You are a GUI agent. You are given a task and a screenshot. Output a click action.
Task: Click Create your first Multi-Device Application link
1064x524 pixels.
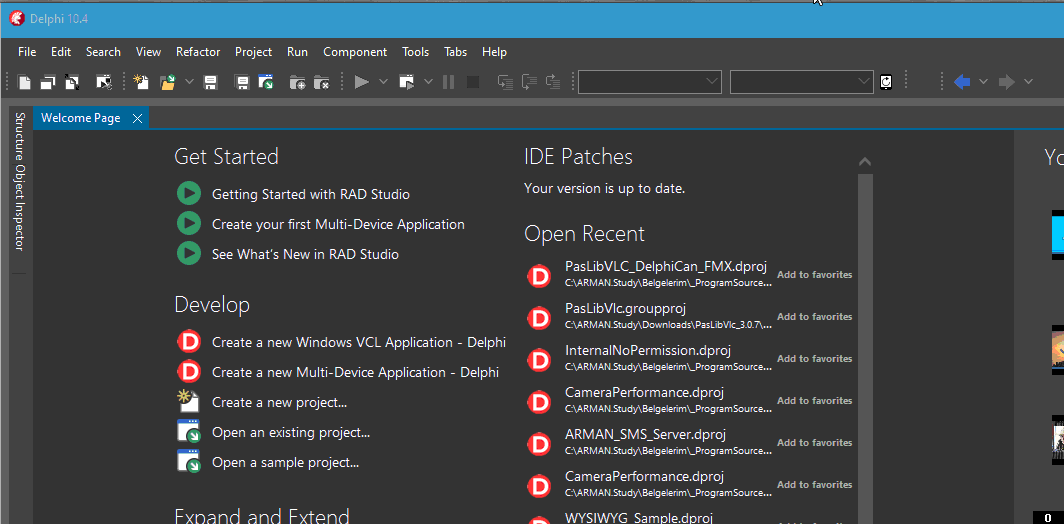pyautogui.click(x=339, y=224)
